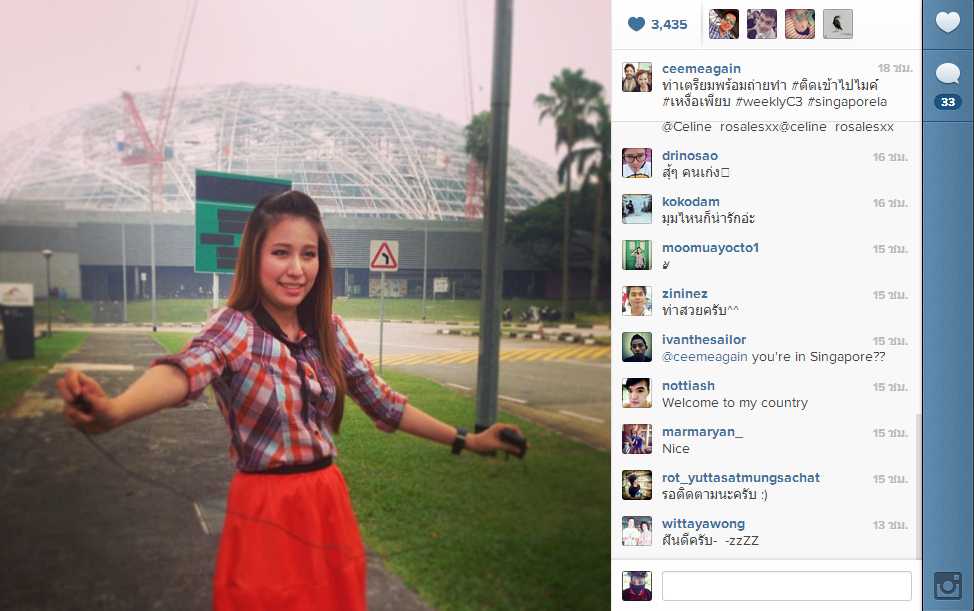Open wittayawong's profile link

(x=703, y=523)
